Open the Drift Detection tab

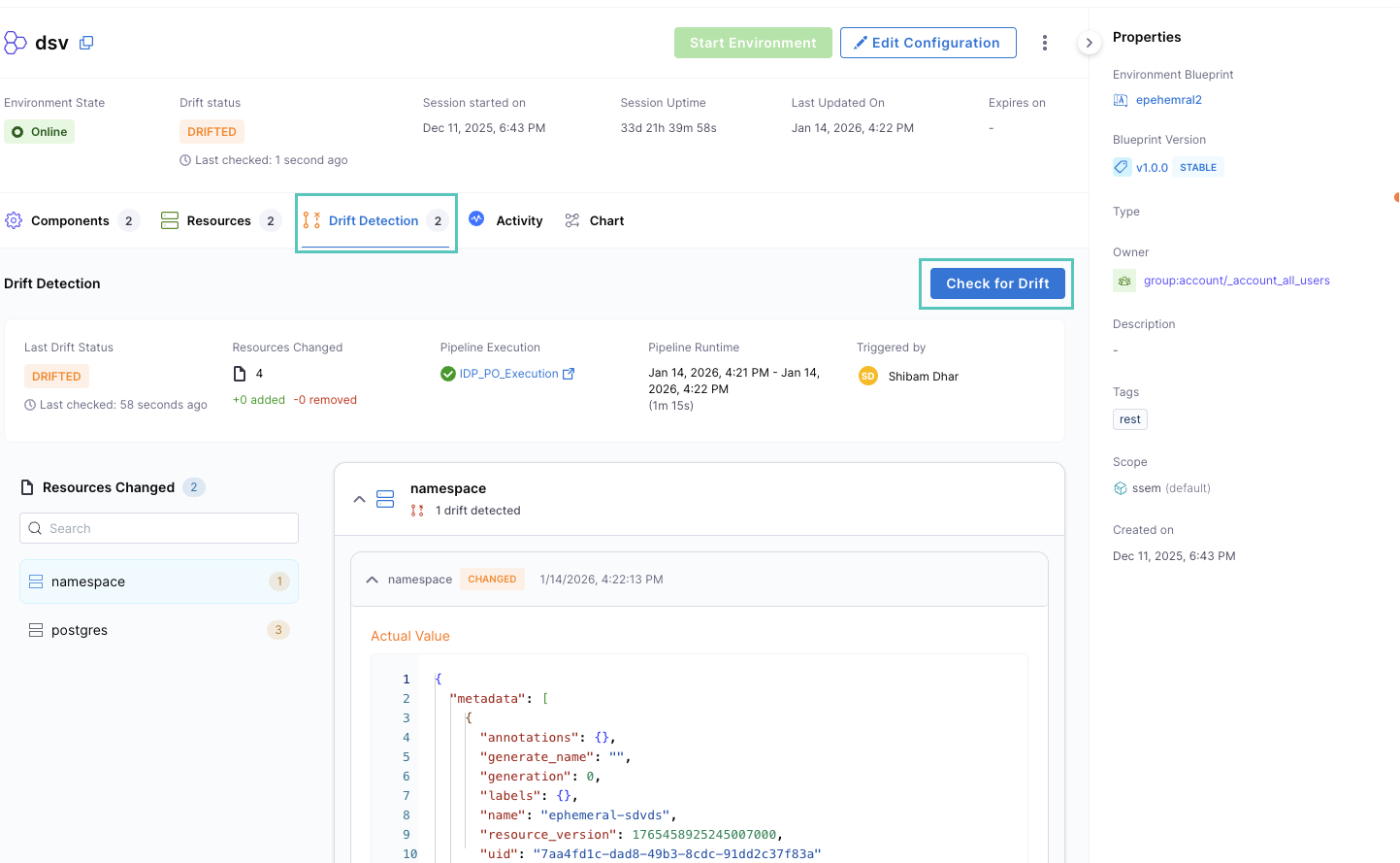coord(374,221)
